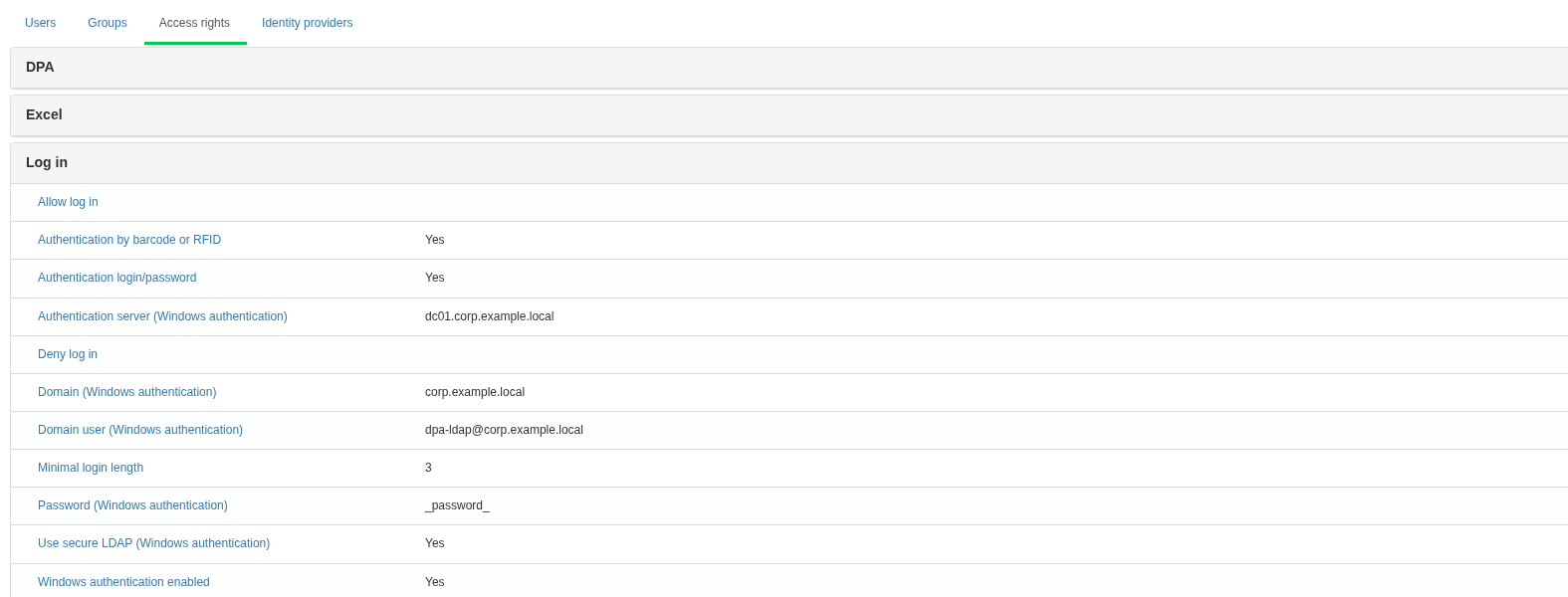Click the _password_ value
This screenshot has width=1568, height=597.
click(457, 505)
